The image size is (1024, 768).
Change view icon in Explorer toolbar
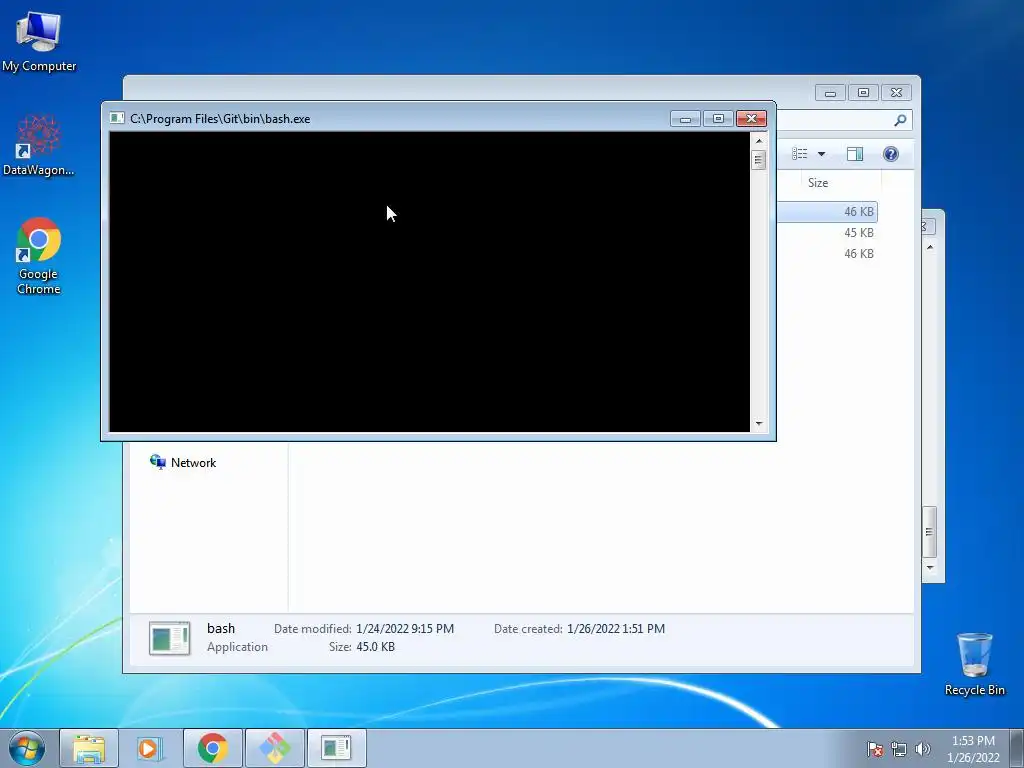[799, 154]
